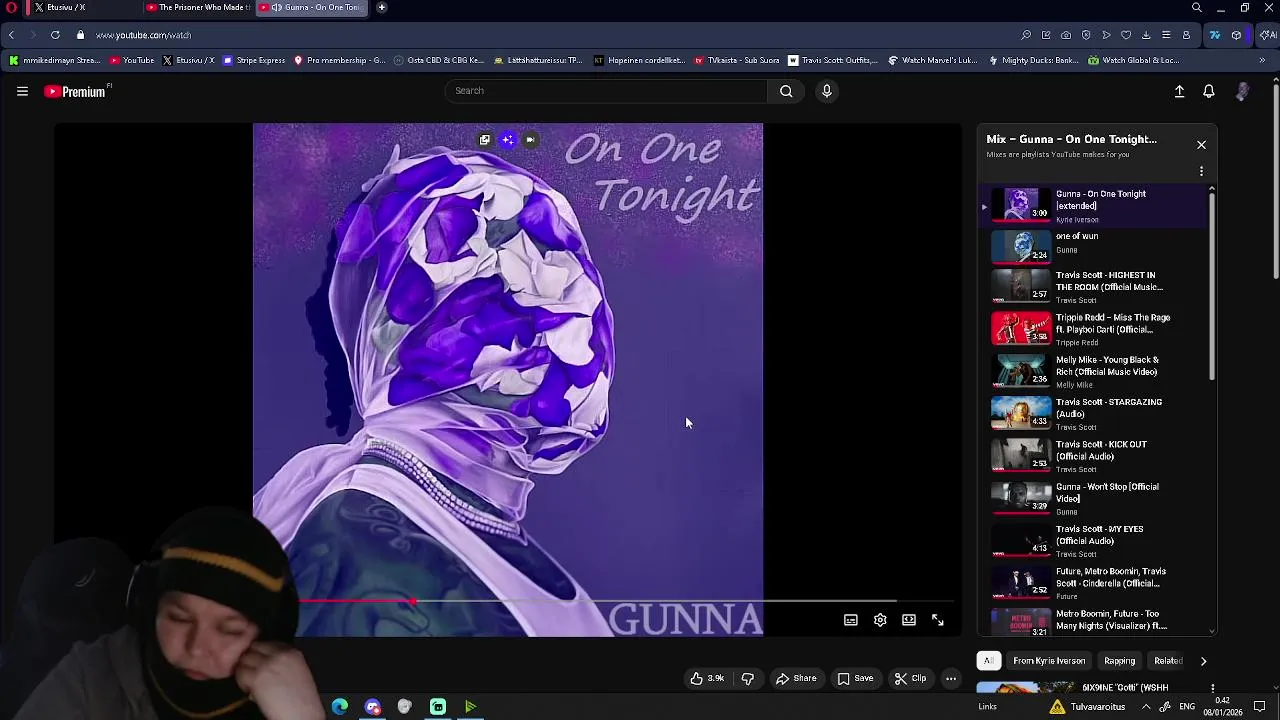The image size is (1280, 720).
Task: Open 'Stripe Express' bookmark
Action: click(254, 60)
